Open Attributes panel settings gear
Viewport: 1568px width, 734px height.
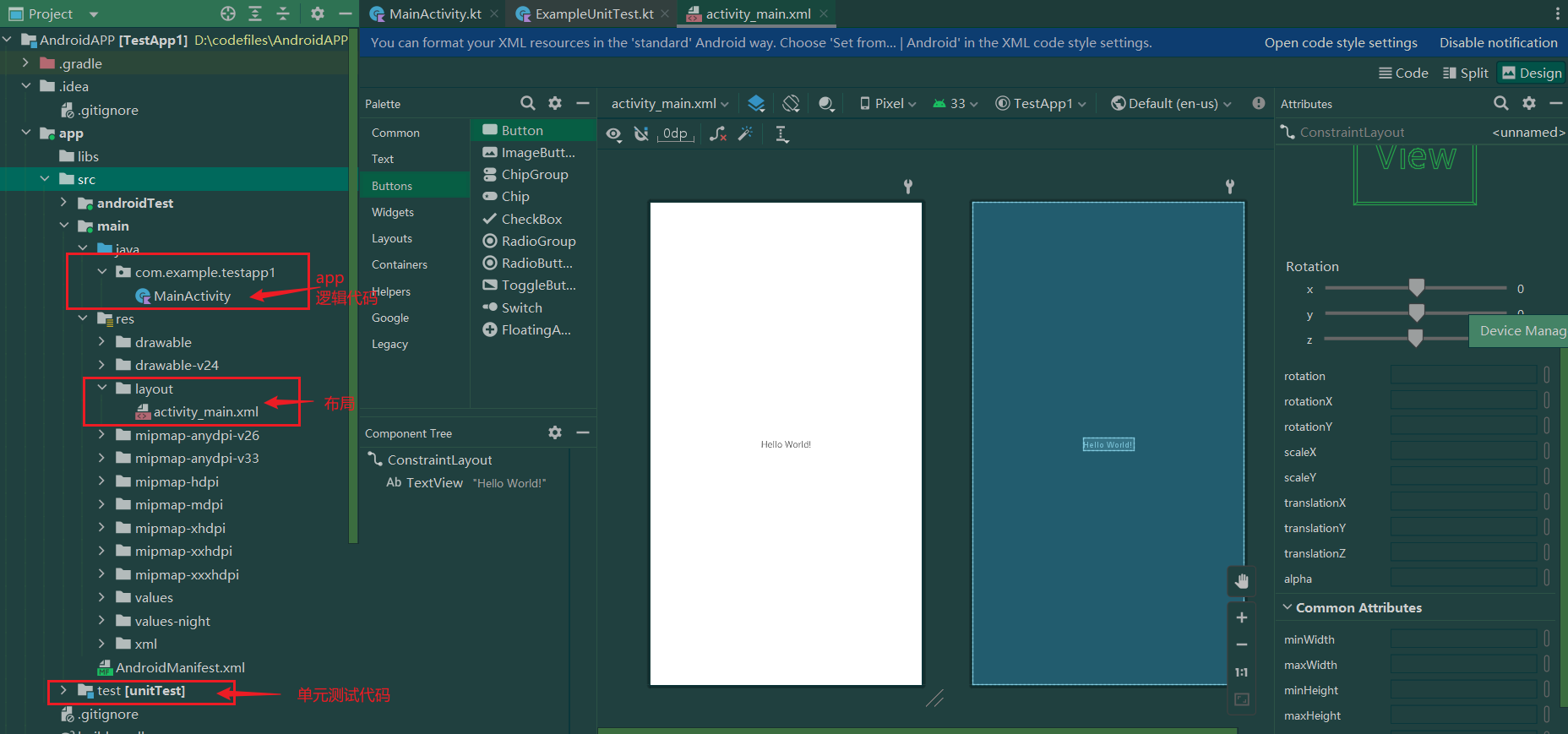pos(1529,103)
